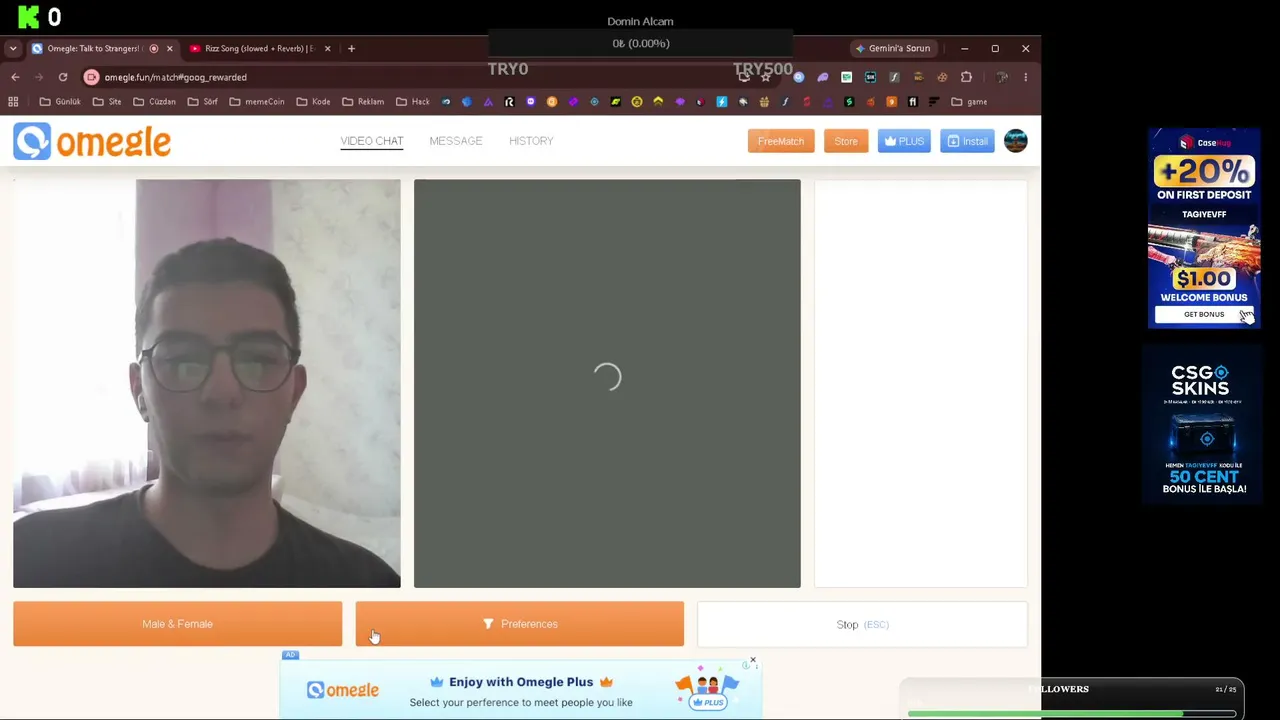Viewport: 1280px width, 720px height.
Task: Open the Chrome three-dot menu
Action: 1025,77
